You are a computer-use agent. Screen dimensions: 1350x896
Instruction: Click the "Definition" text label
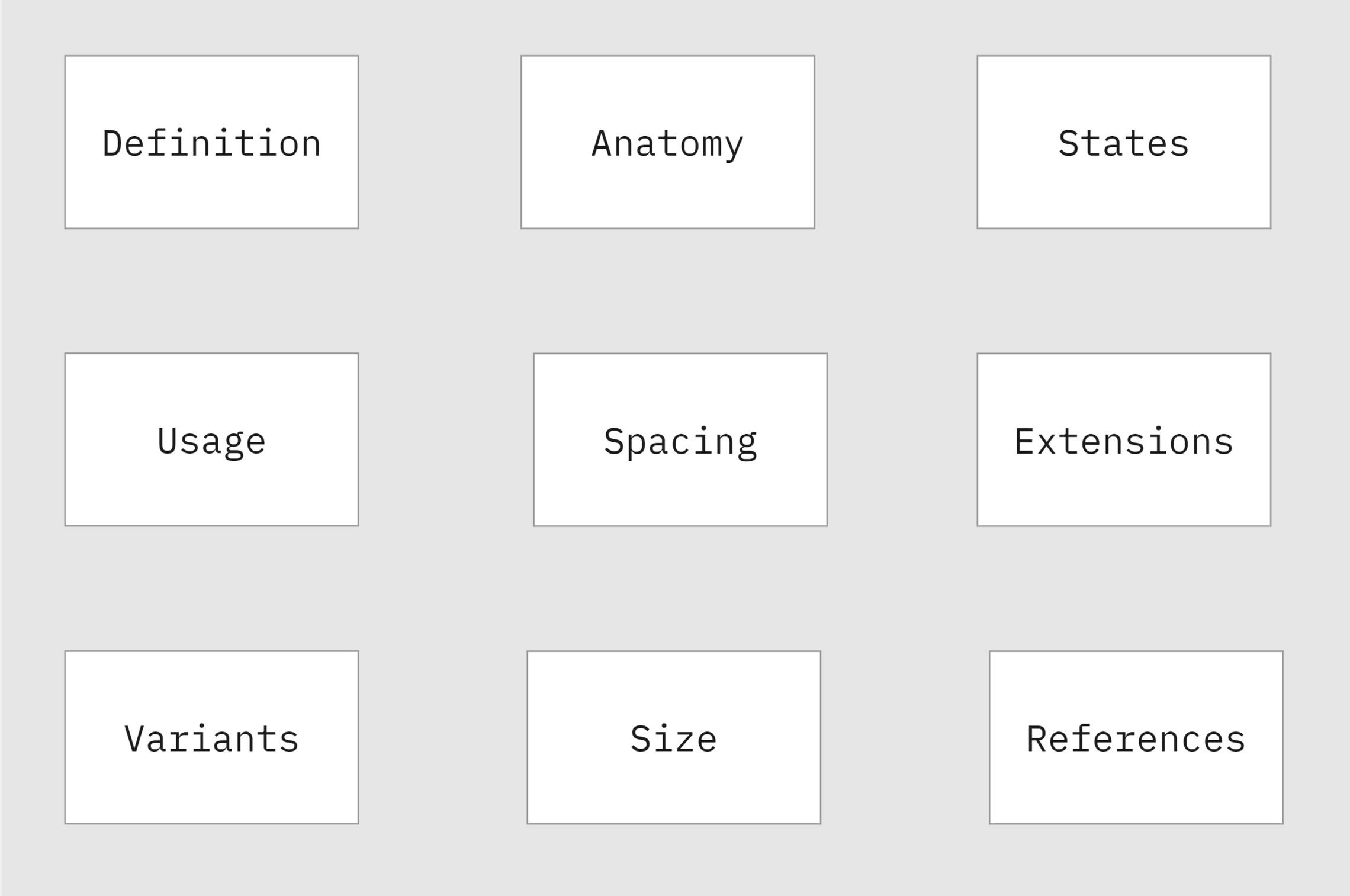pos(211,144)
